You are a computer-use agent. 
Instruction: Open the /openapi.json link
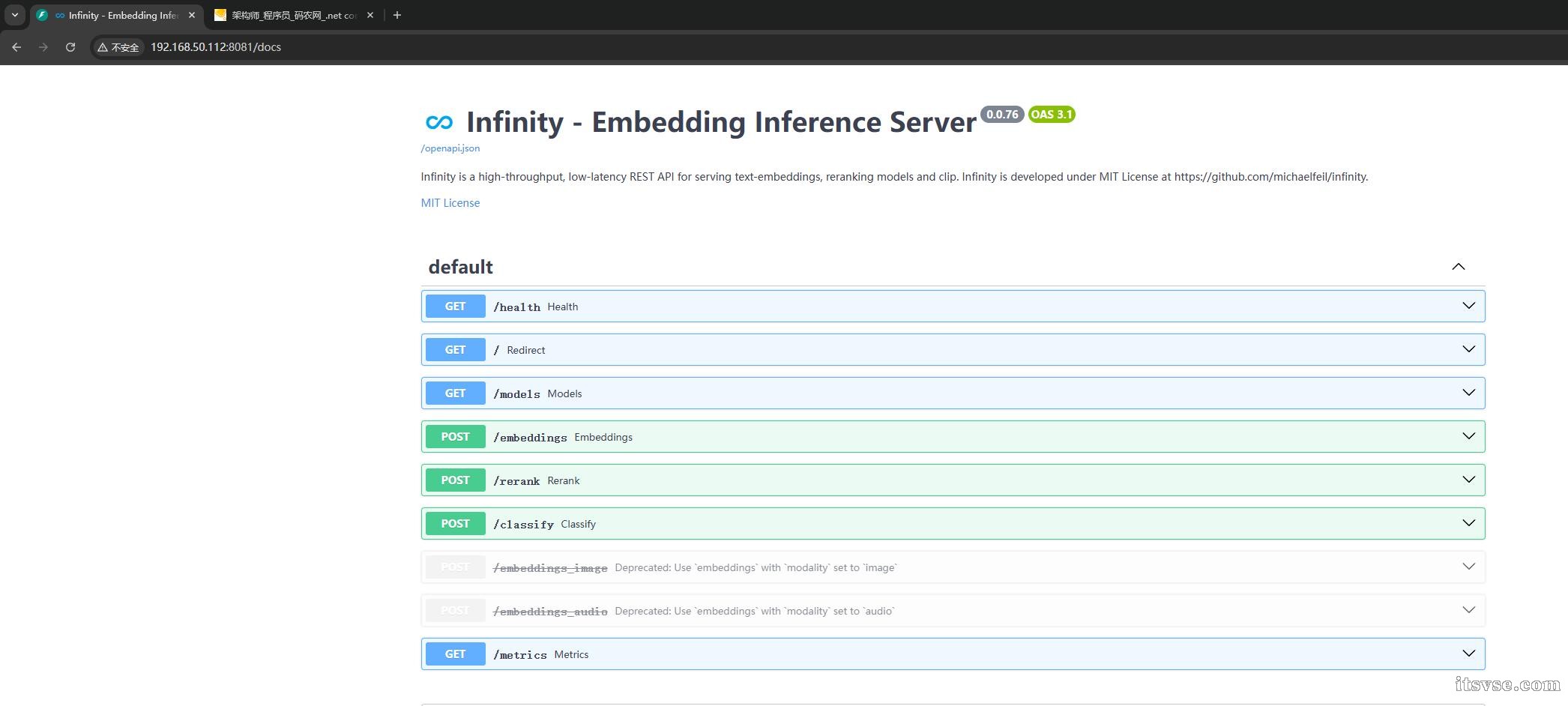(x=450, y=148)
